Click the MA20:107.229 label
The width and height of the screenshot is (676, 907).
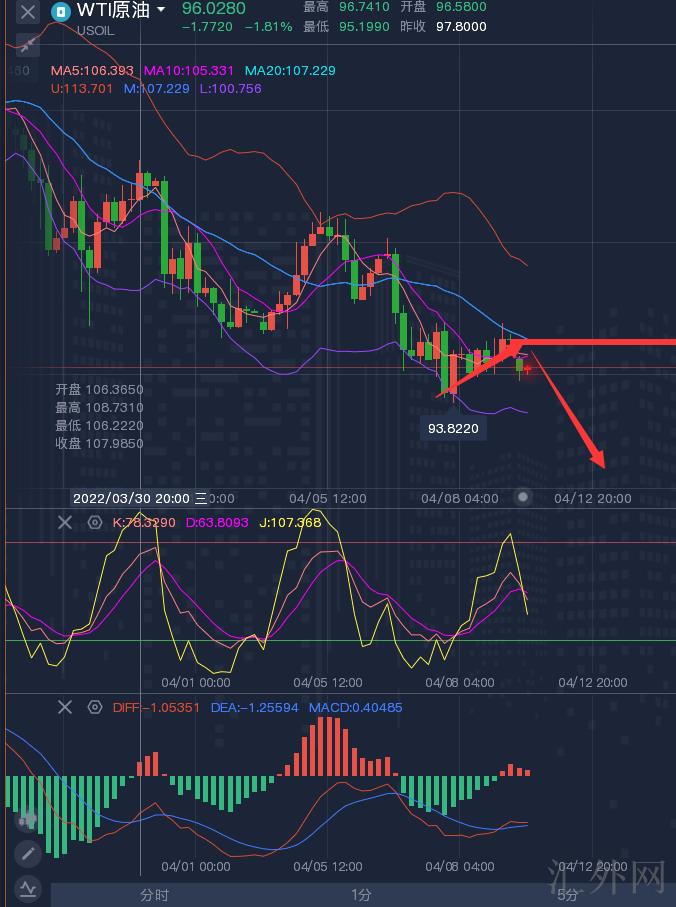point(290,71)
